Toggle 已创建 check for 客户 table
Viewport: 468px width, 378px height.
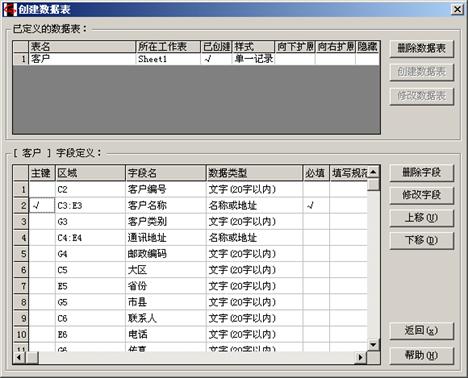click(x=216, y=59)
